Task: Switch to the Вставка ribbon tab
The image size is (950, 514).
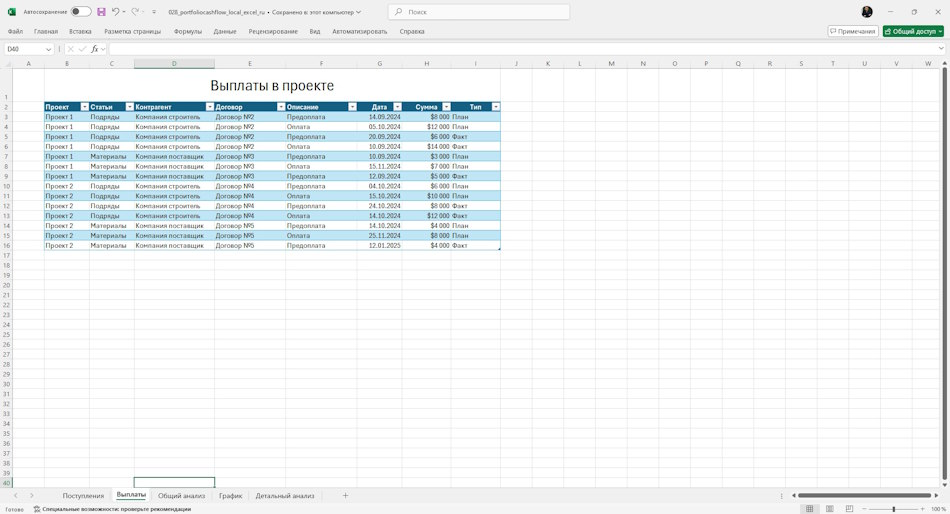Action: click(x=80, y=32)
